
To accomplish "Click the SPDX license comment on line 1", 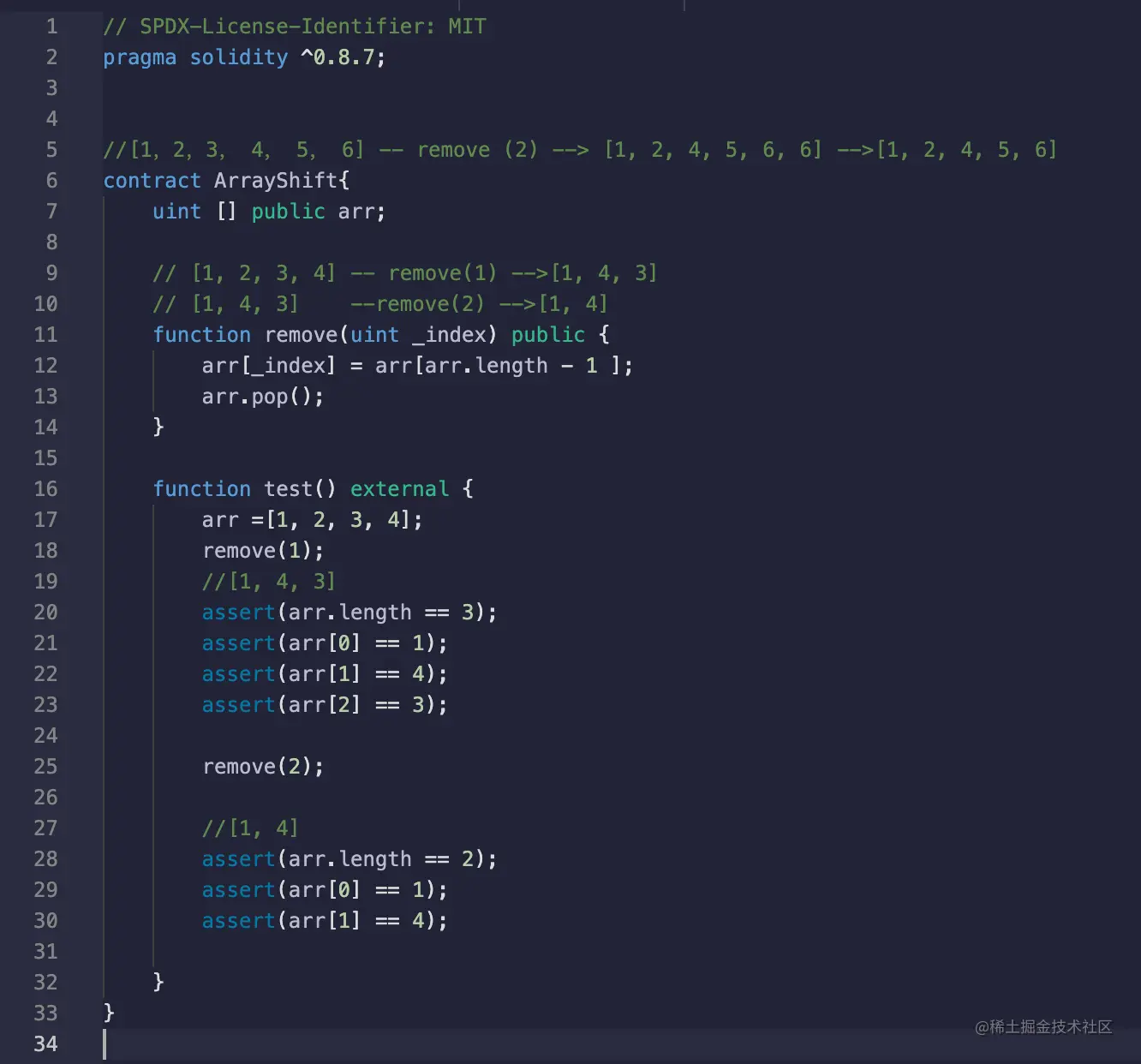I will pyautogui.click(x=295, y=27).
